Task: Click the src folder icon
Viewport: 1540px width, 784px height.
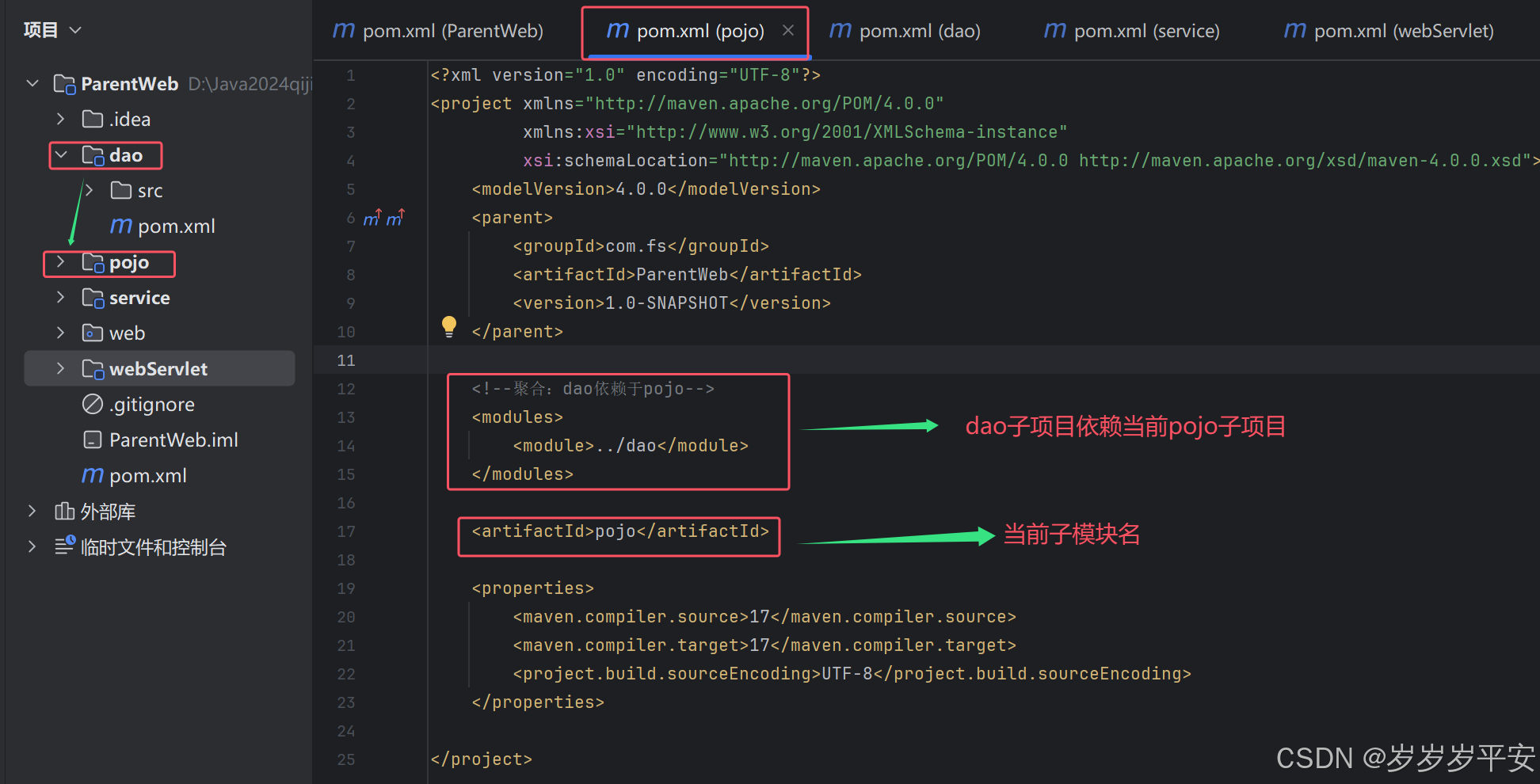Action: click(x=121, y=190)
